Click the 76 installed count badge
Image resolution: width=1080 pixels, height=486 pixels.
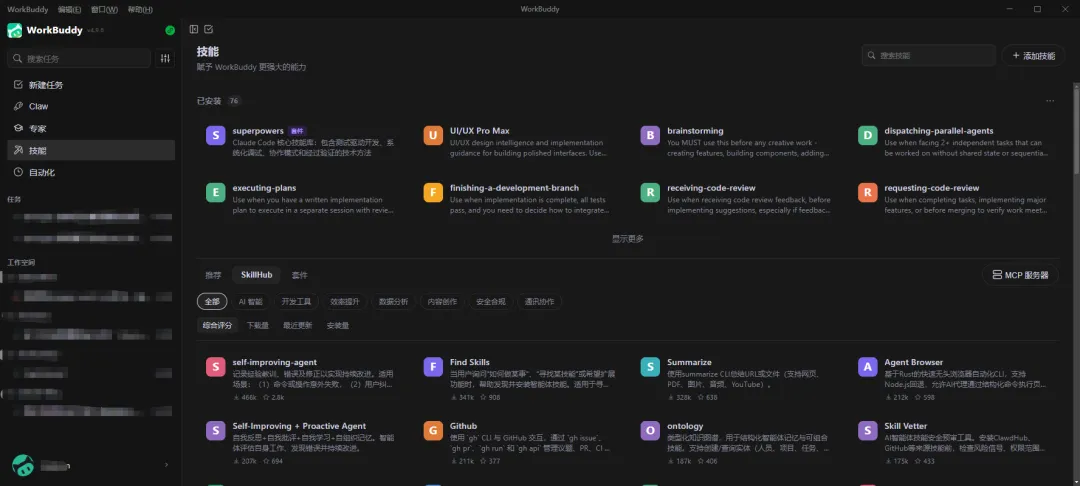tap(233, 101)
